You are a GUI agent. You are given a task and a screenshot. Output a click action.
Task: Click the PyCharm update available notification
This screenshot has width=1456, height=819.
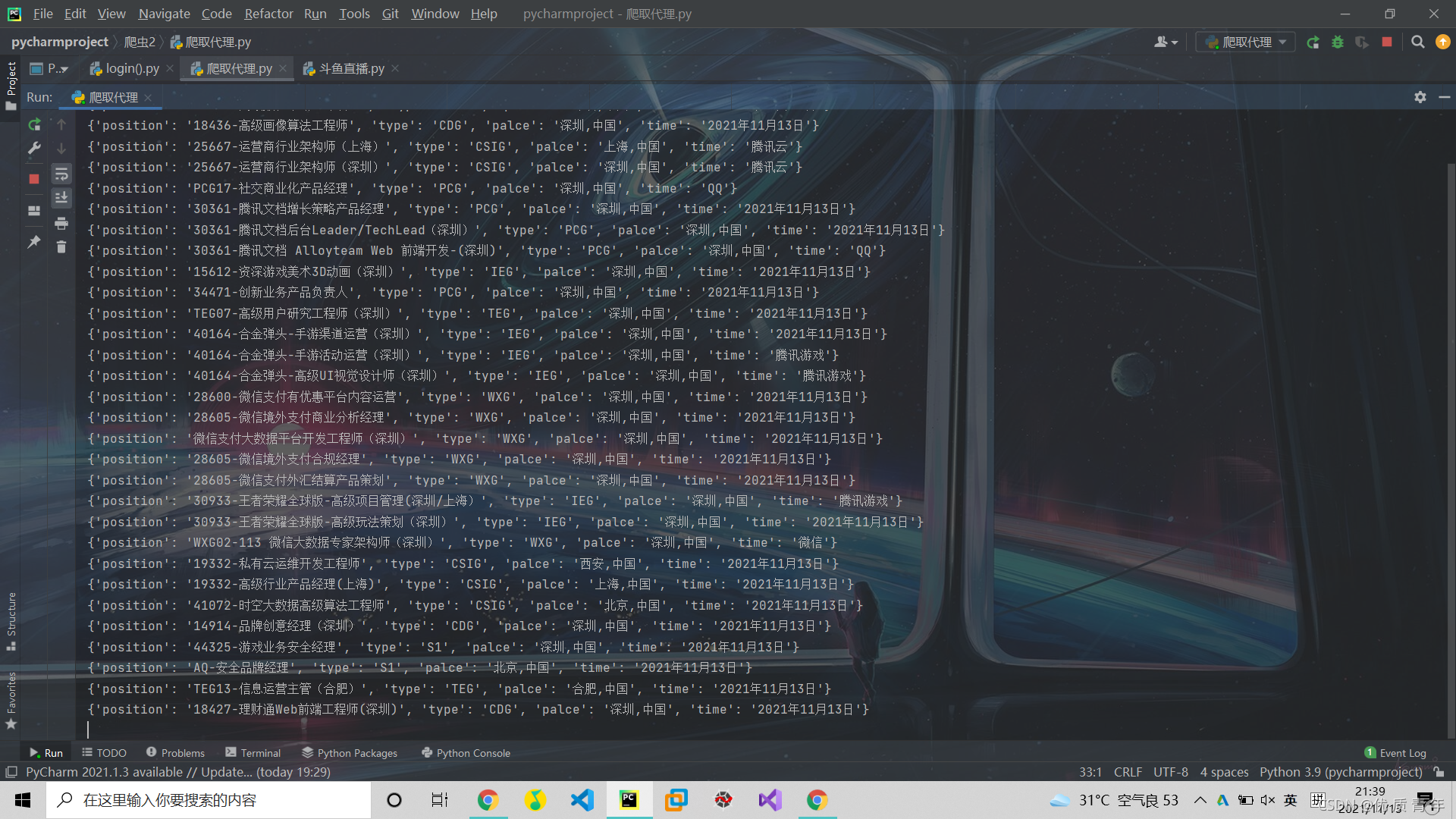click(177, 772)
